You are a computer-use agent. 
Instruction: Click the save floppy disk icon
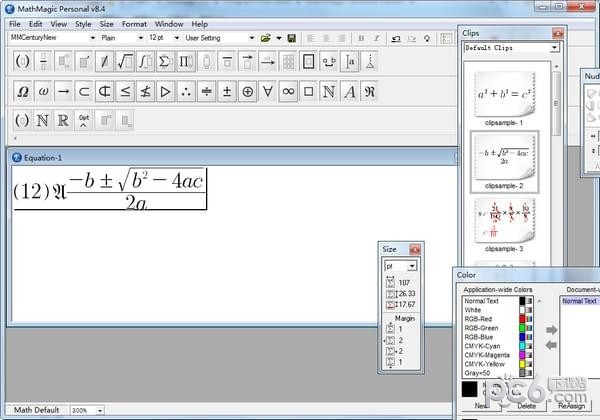(x=292, y=38)
